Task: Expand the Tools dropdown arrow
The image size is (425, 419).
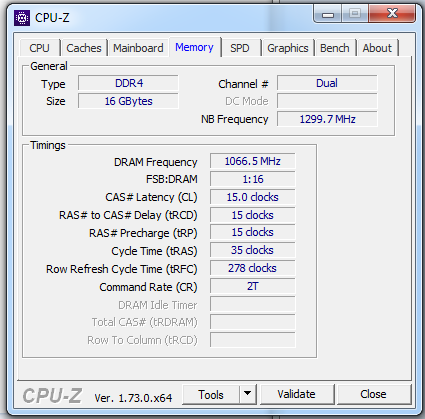Action: click(x=248, y=395)
